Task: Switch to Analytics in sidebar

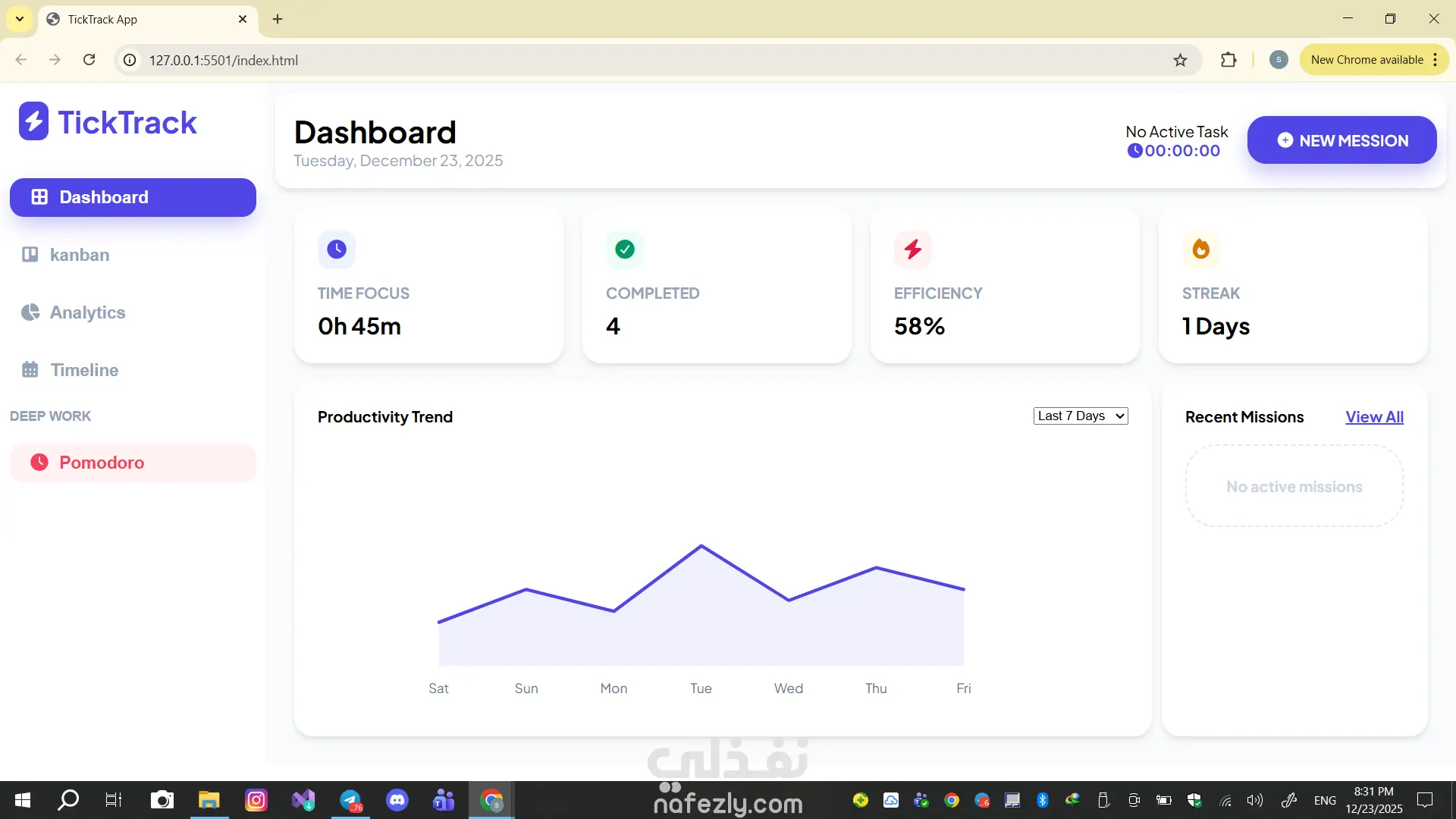Action: tap(87, 312)
